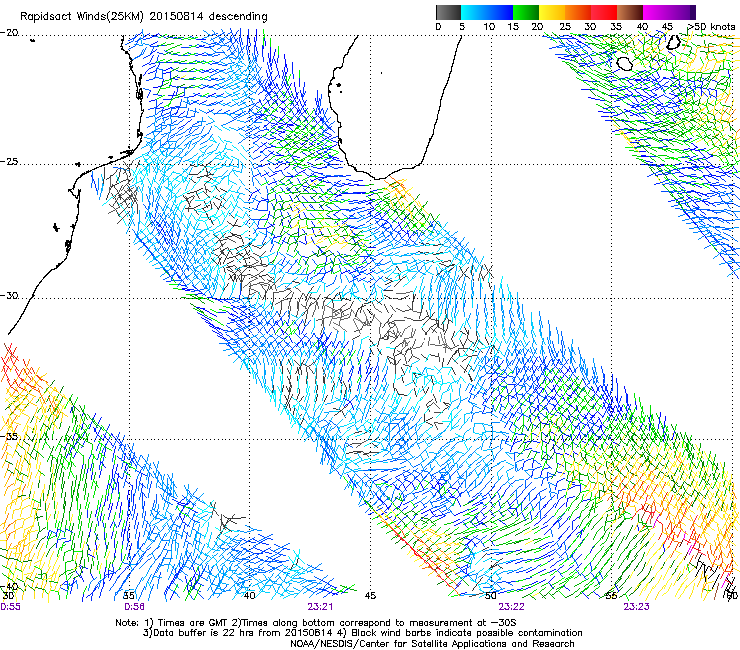
Task: Click the '45' legend scale label
Action: coord(667,27)
